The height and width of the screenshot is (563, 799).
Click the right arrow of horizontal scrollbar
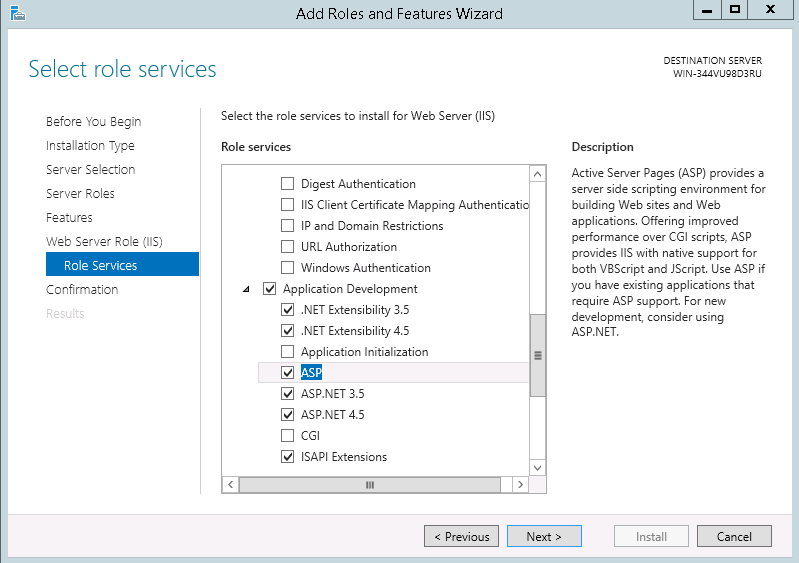coord(520,485)
